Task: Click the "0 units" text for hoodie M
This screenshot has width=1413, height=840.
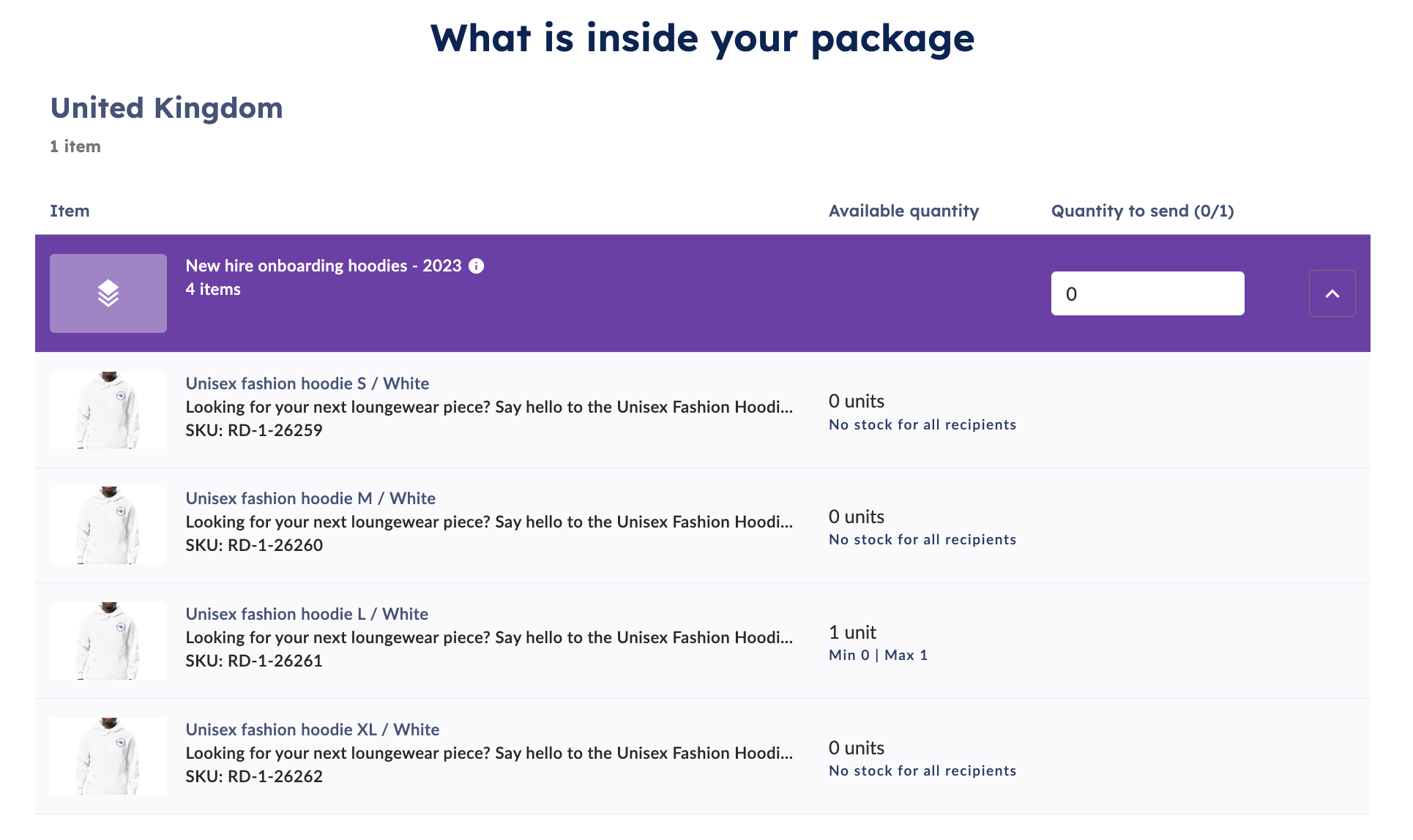Action: 857,517
